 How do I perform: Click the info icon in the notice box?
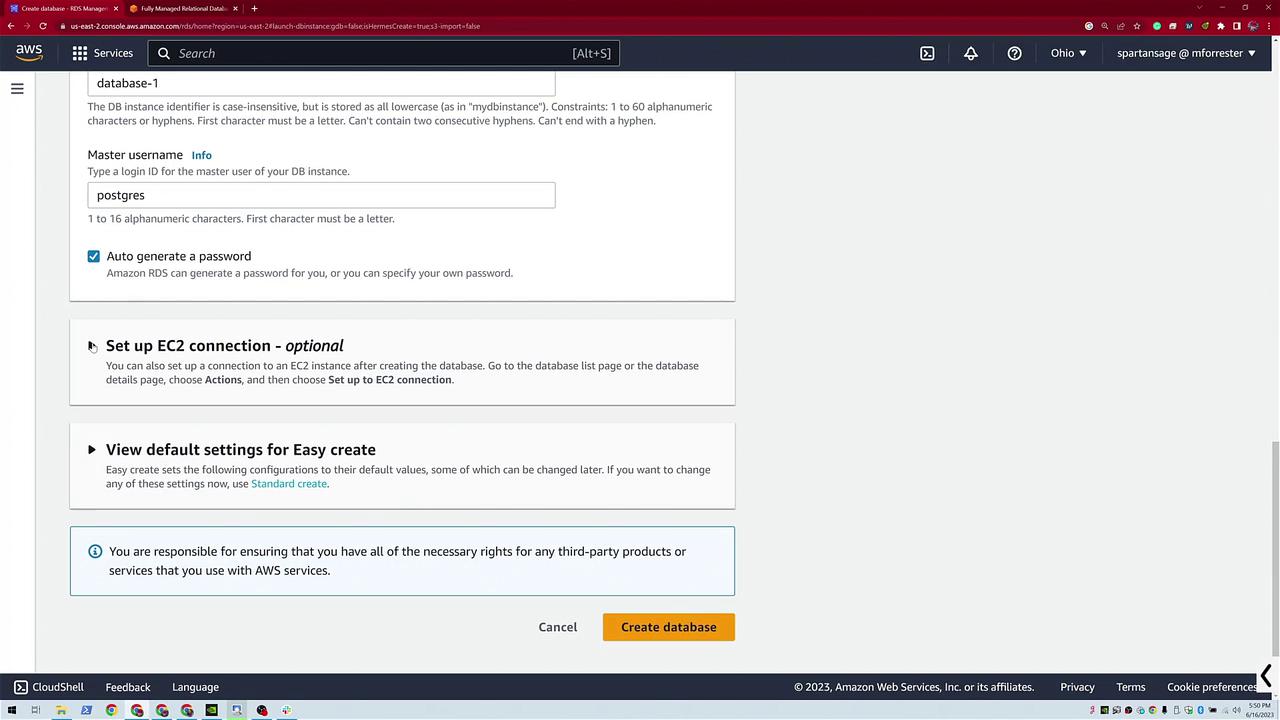point(95,551)
